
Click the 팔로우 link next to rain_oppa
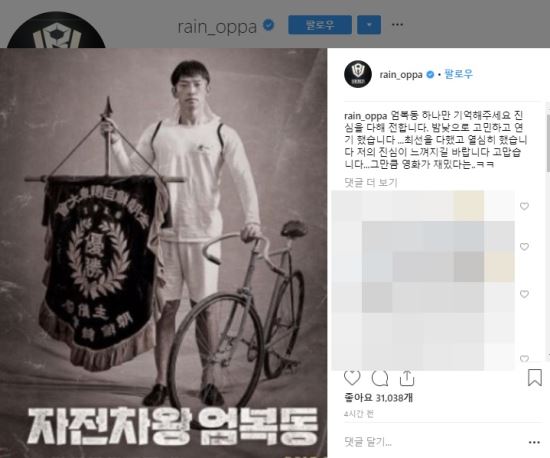pos(459,74)
